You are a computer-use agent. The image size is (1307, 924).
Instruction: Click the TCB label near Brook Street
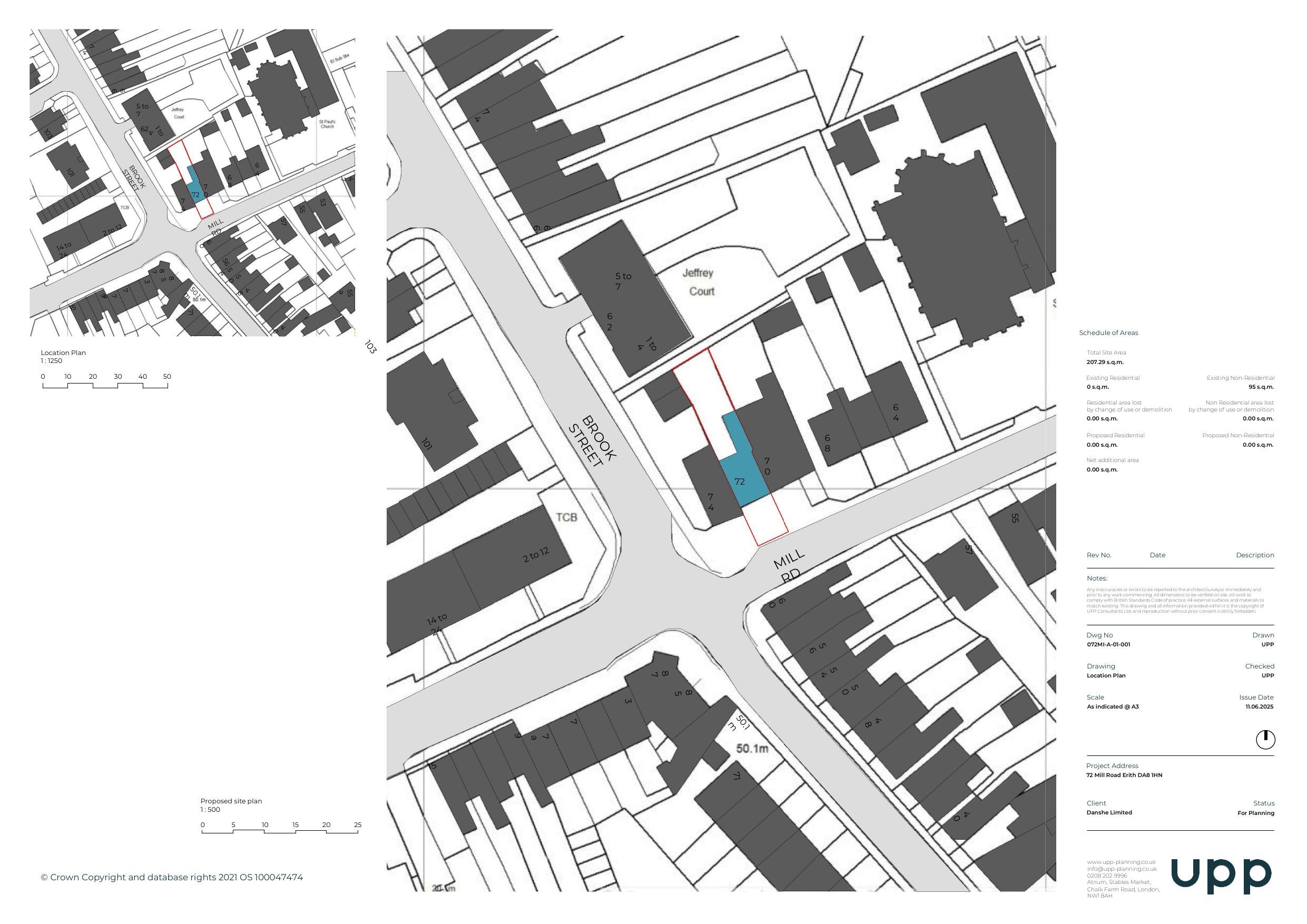566,517
